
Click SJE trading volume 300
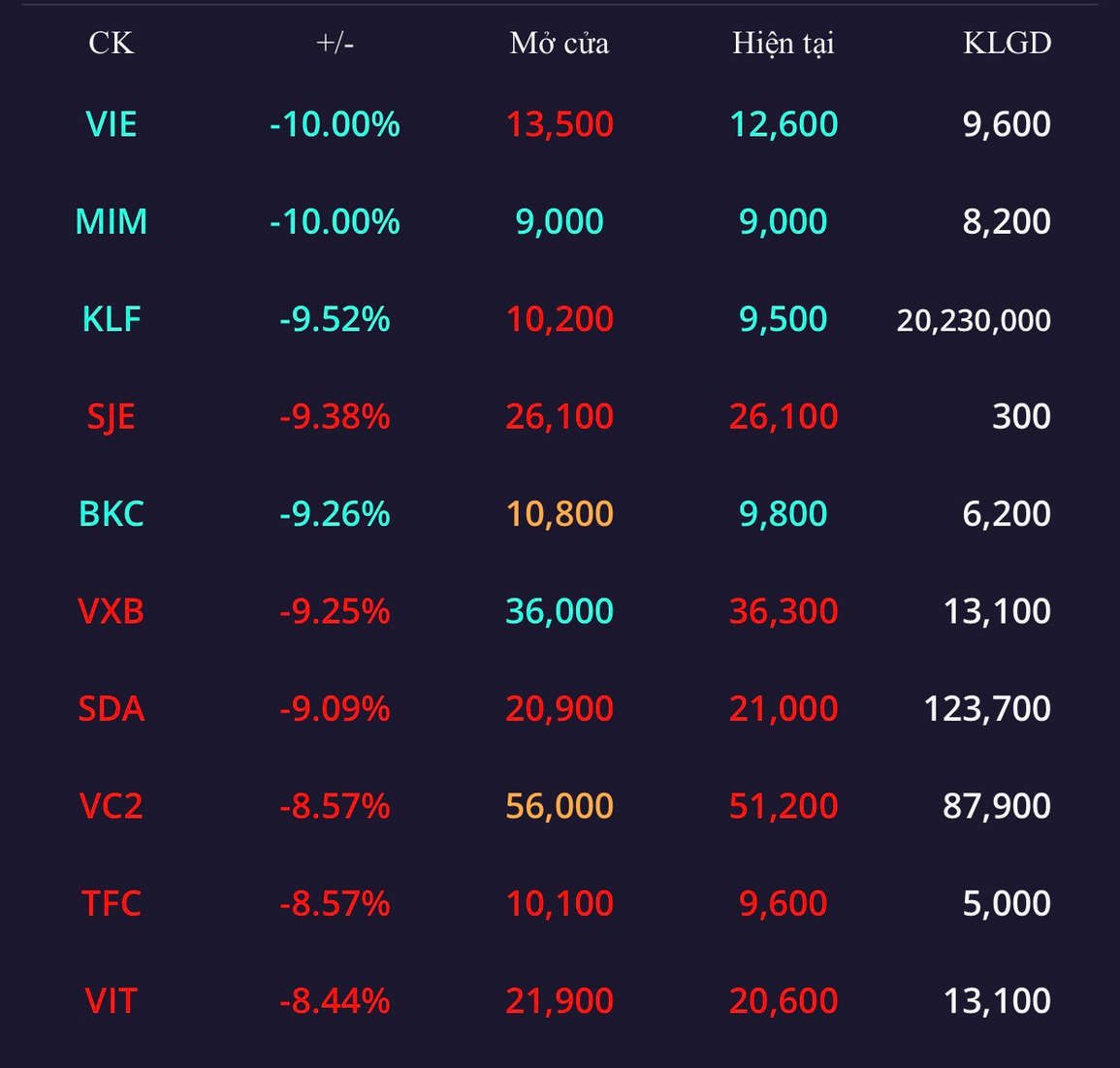click(x=1021, y=416)
